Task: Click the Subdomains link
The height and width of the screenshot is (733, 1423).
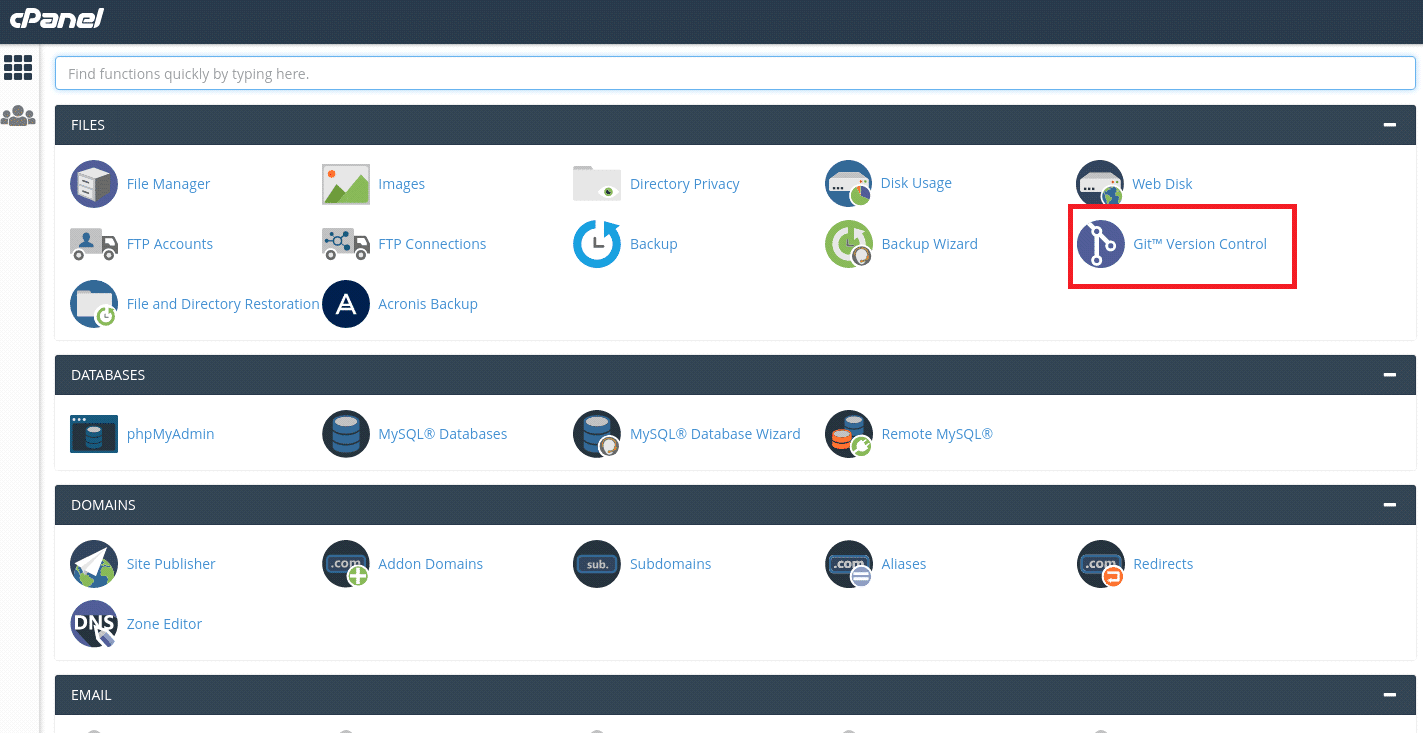Action: (x=670, y=564)
